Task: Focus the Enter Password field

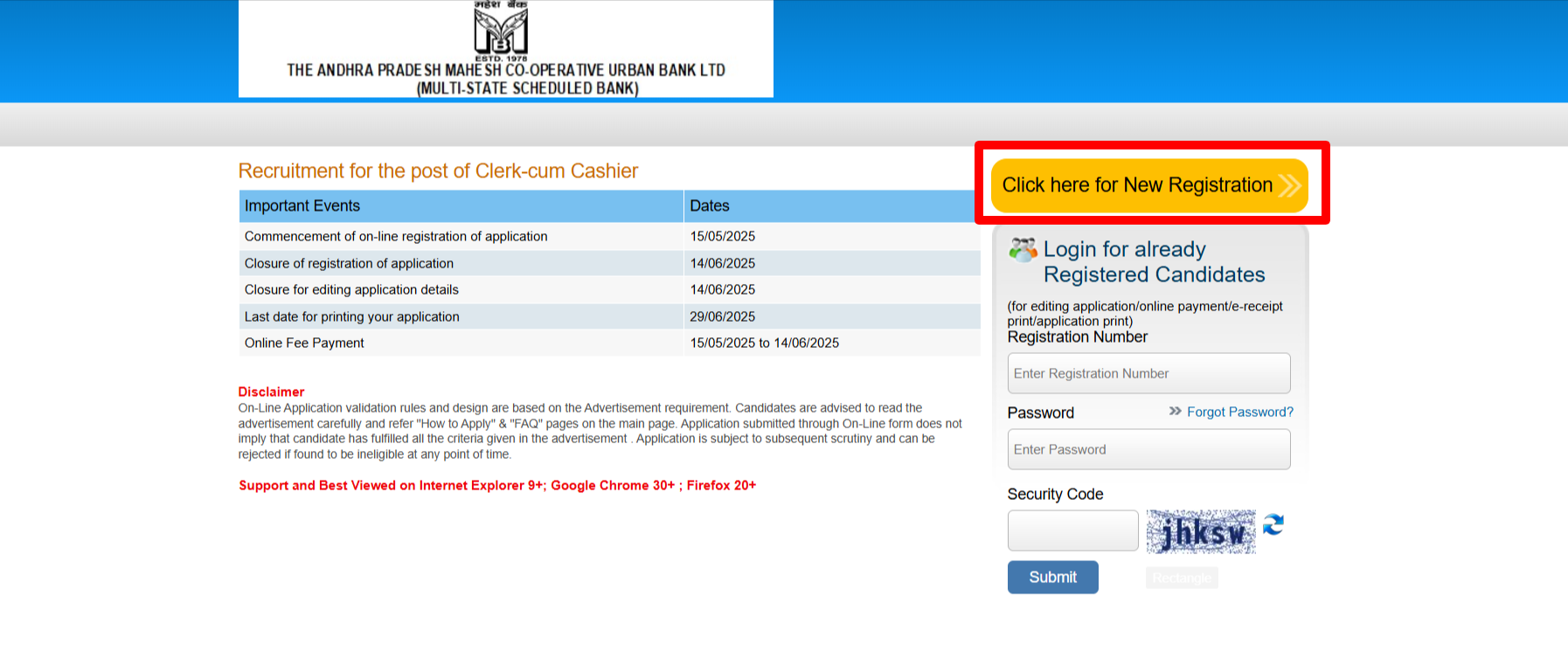Action: 1148,449
